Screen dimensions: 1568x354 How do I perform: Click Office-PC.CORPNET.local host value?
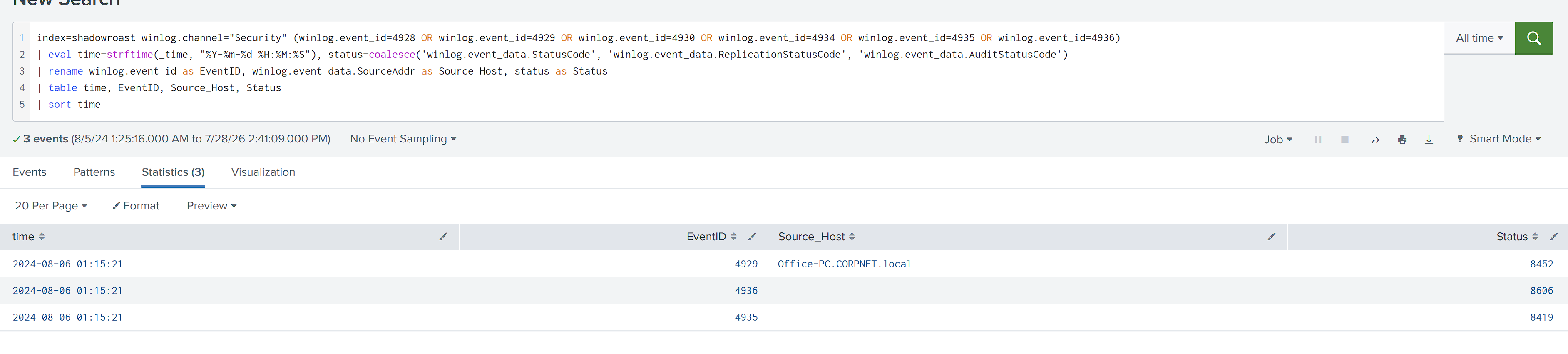point(844,264)
